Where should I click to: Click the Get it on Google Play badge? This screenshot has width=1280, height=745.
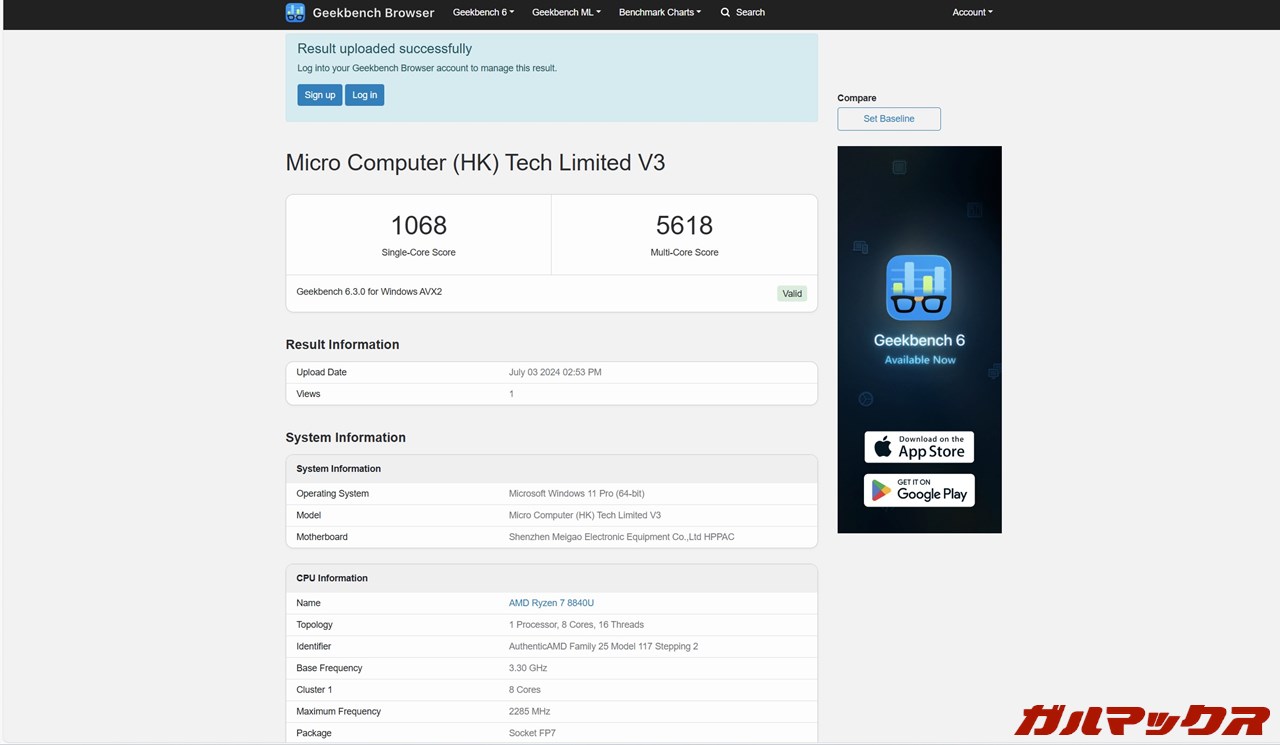[x=918, y=490]
